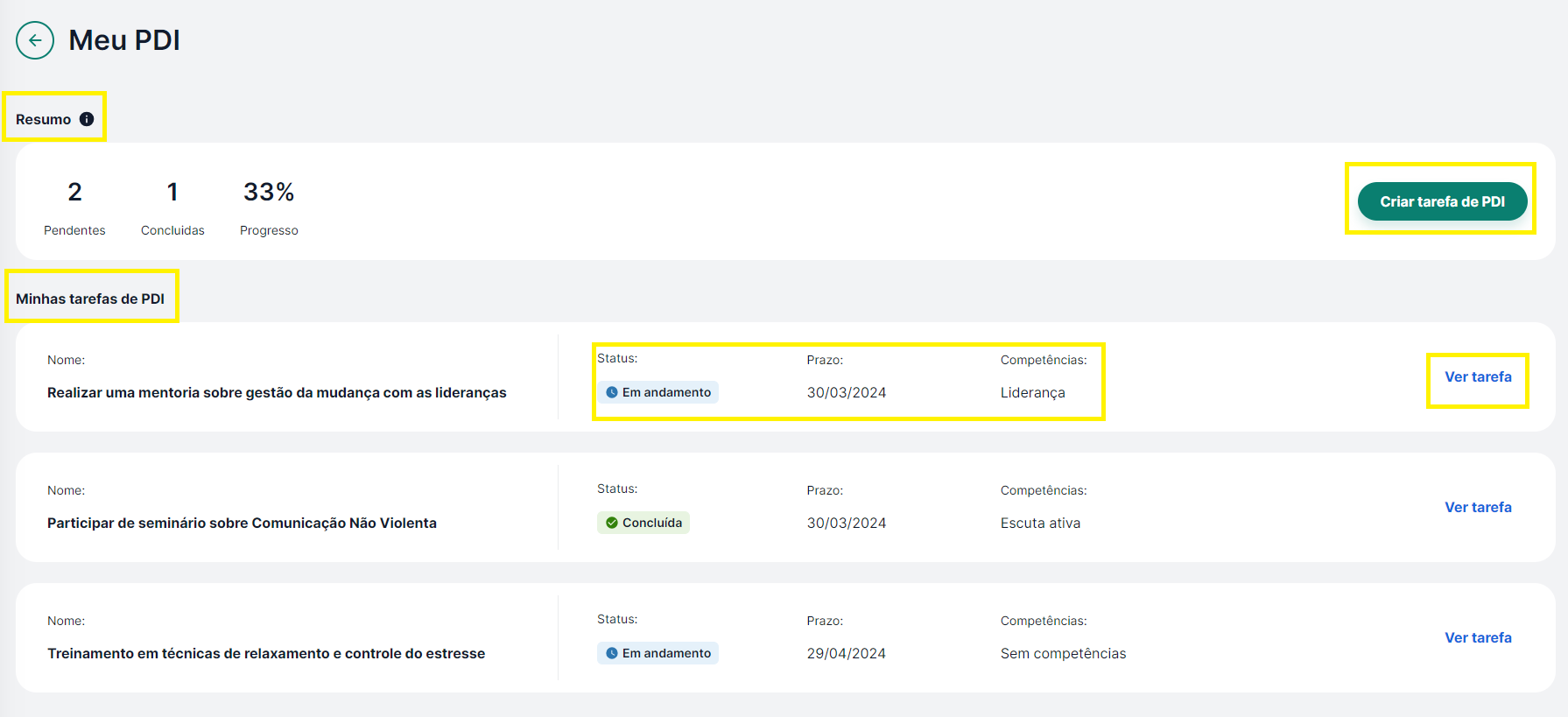Click the mentoria task's 30/03/2024 deadline
The image size is (1568, 717).
coord(847,392)
